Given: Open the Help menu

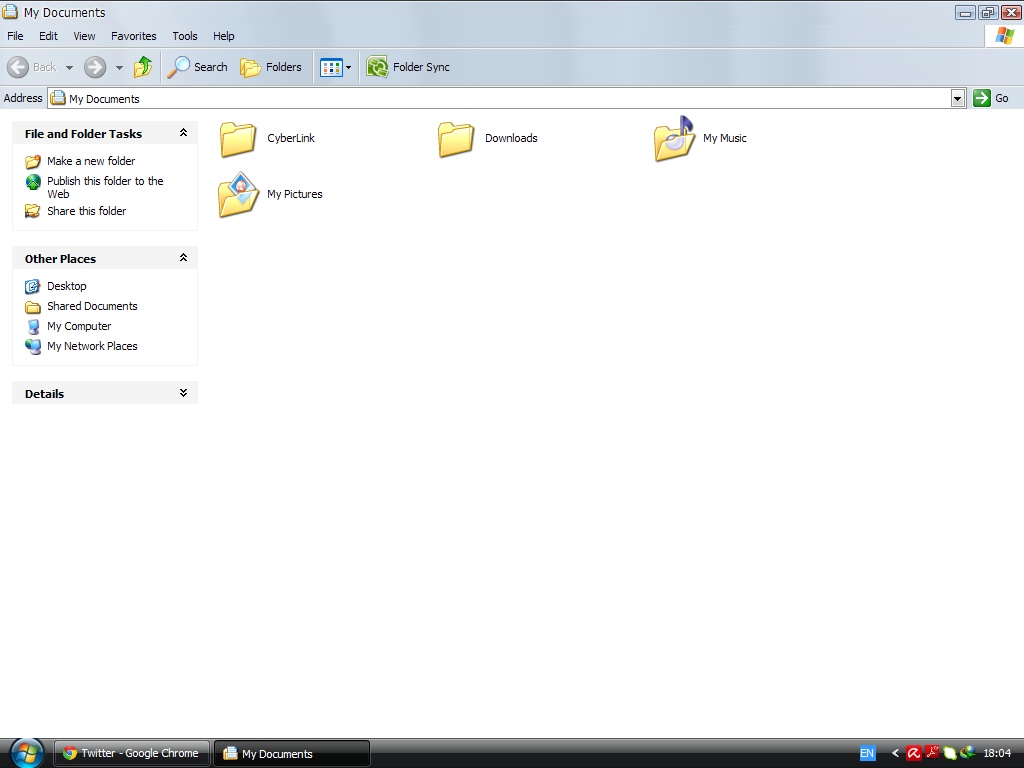Looking at the screenshot, I should pyautogui.click(x=223, y=36).
